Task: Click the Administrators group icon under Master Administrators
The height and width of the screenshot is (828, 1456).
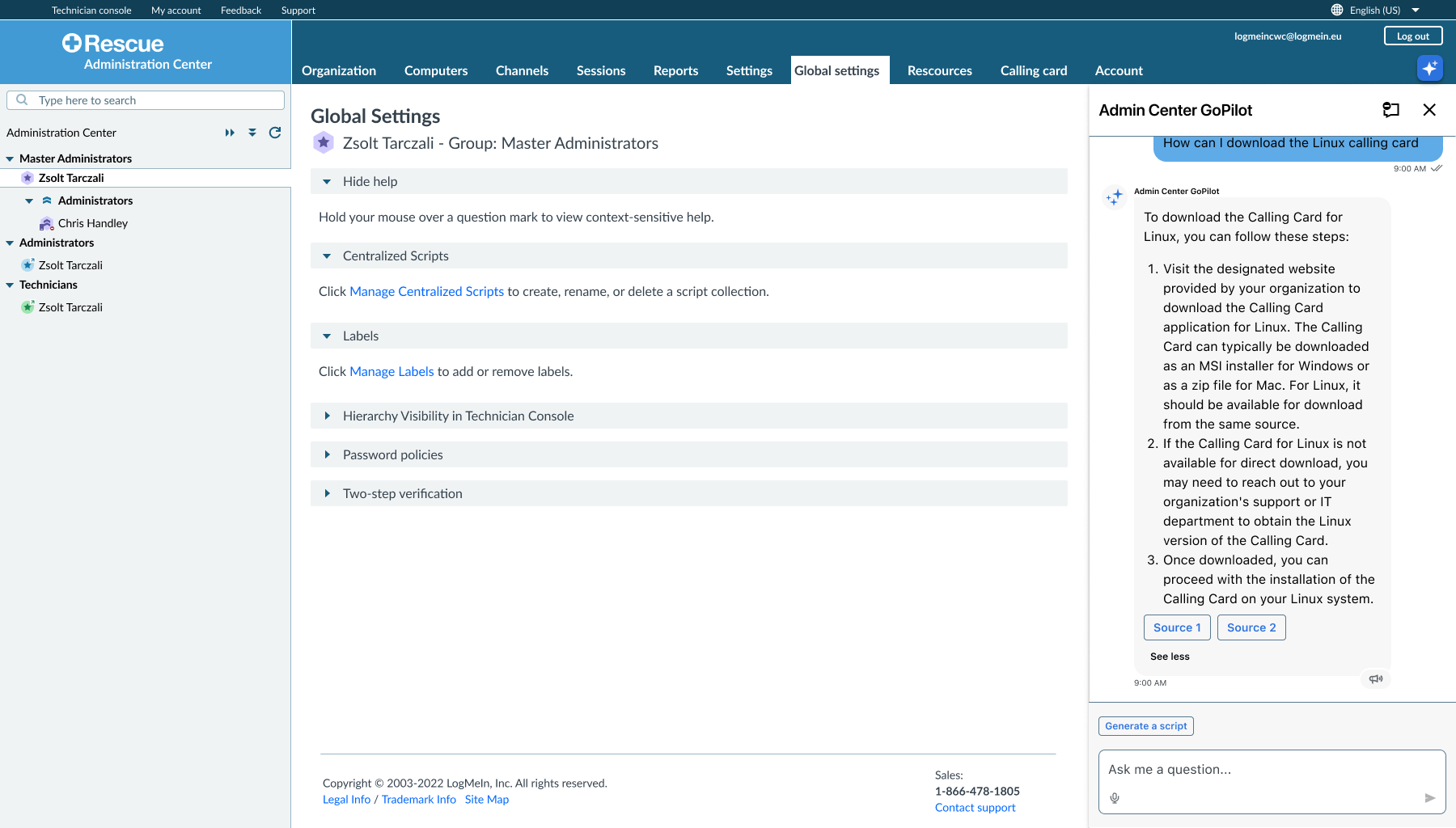Action: [x=47, y=201]
